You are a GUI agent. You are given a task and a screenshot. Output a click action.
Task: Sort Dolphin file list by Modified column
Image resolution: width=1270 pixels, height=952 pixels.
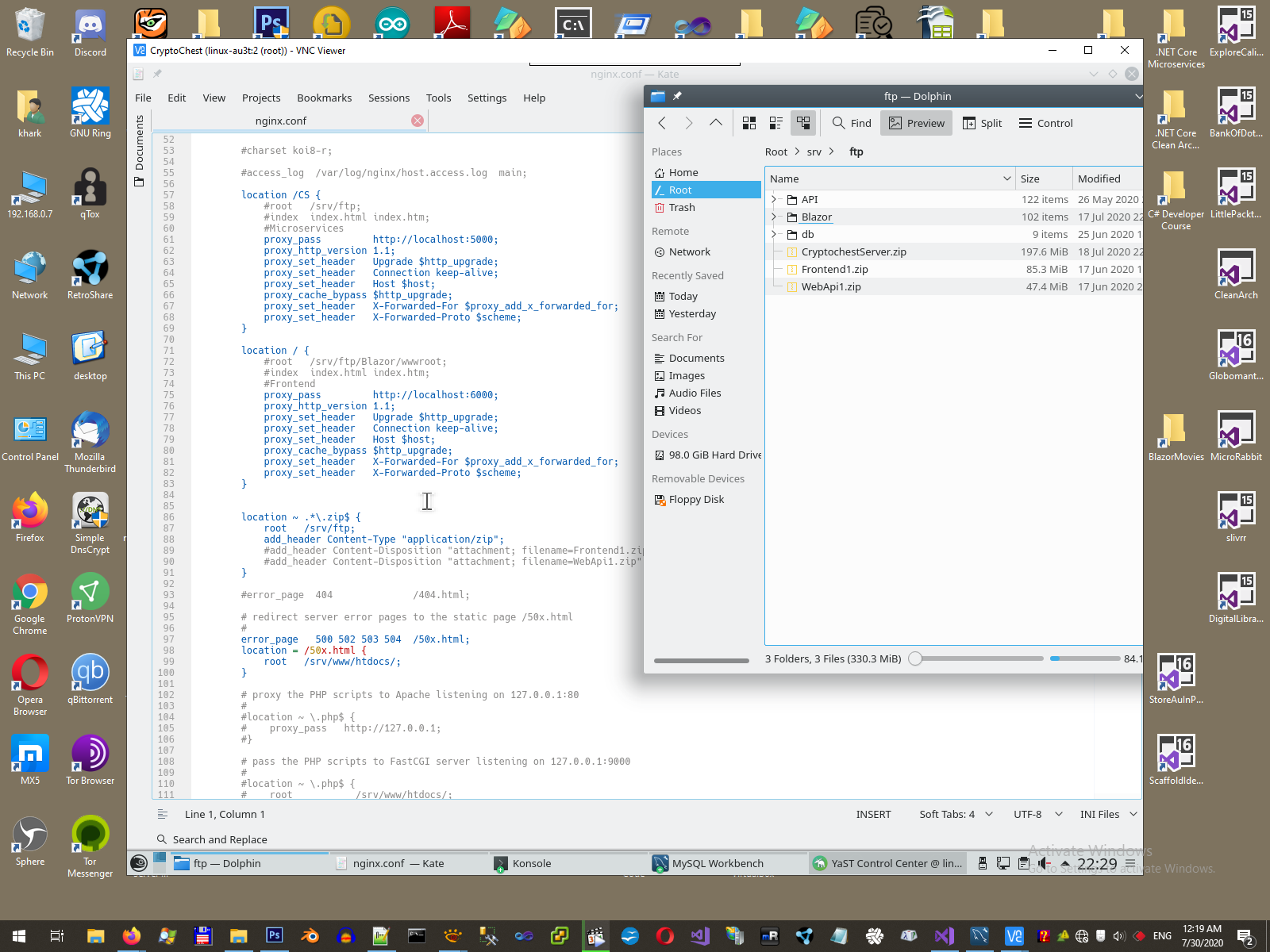(x=1107, y=178)
